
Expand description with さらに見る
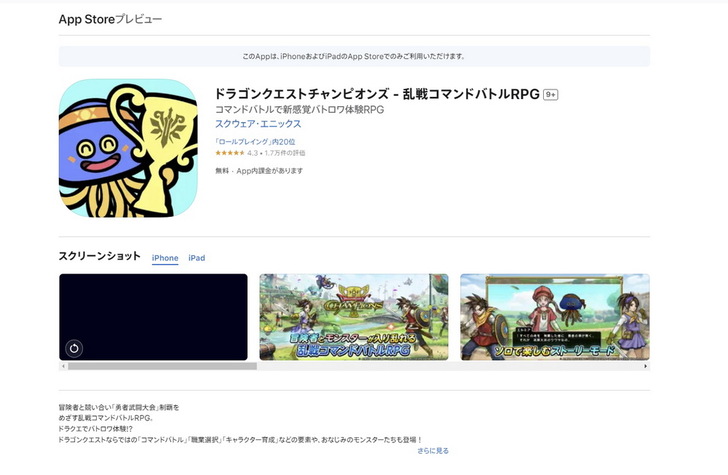[x=433, y=451]
